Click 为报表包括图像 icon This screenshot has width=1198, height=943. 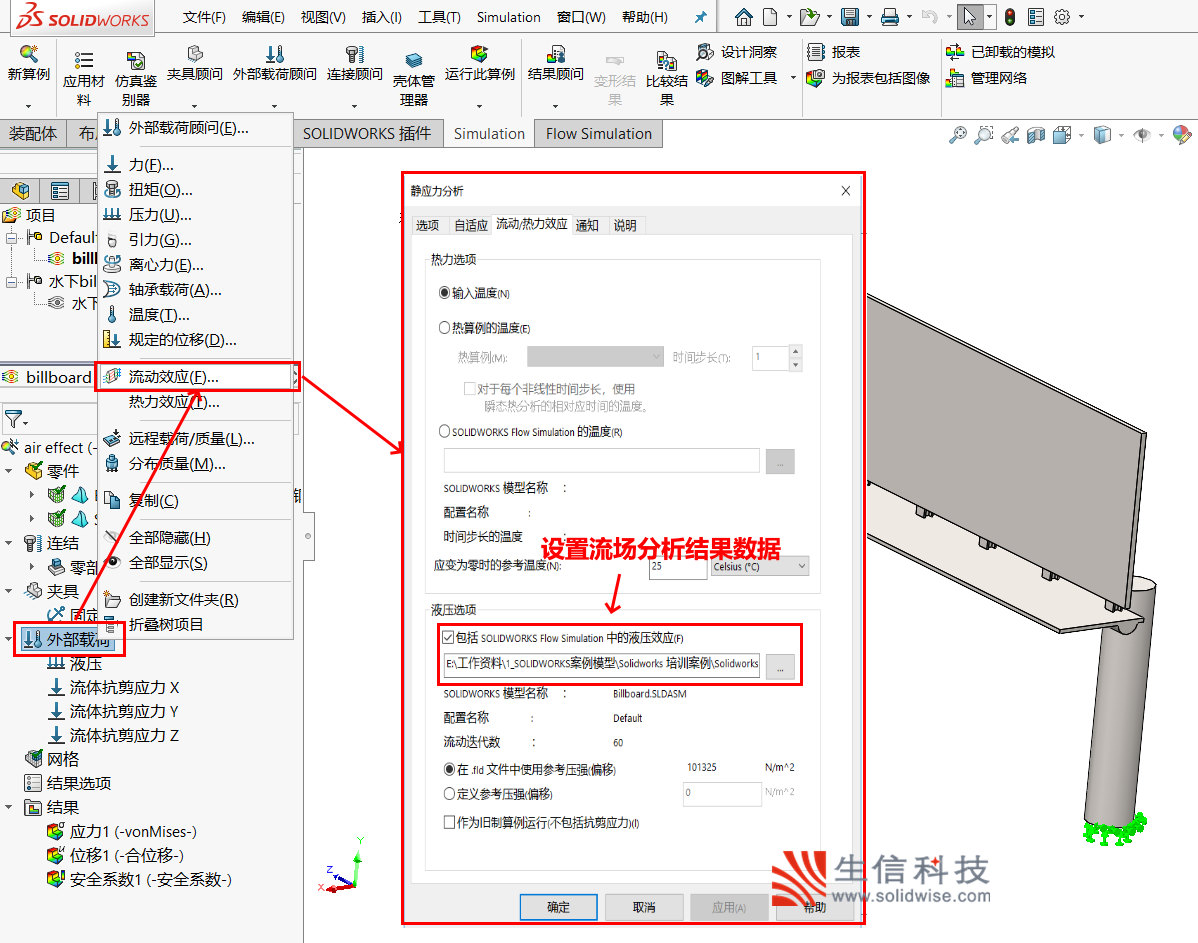(816, 78)
